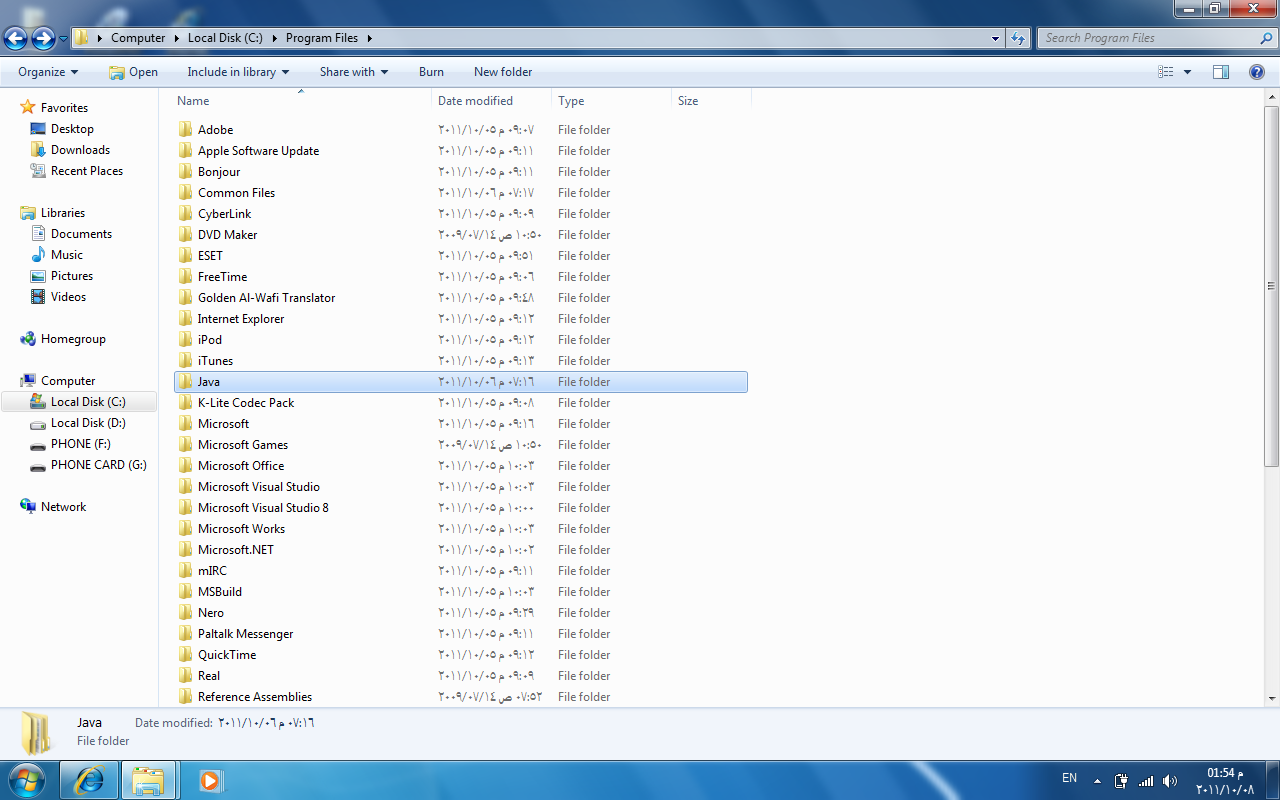
Task: Select the CyberLink folder icon
Action: [x=185, y=213]
